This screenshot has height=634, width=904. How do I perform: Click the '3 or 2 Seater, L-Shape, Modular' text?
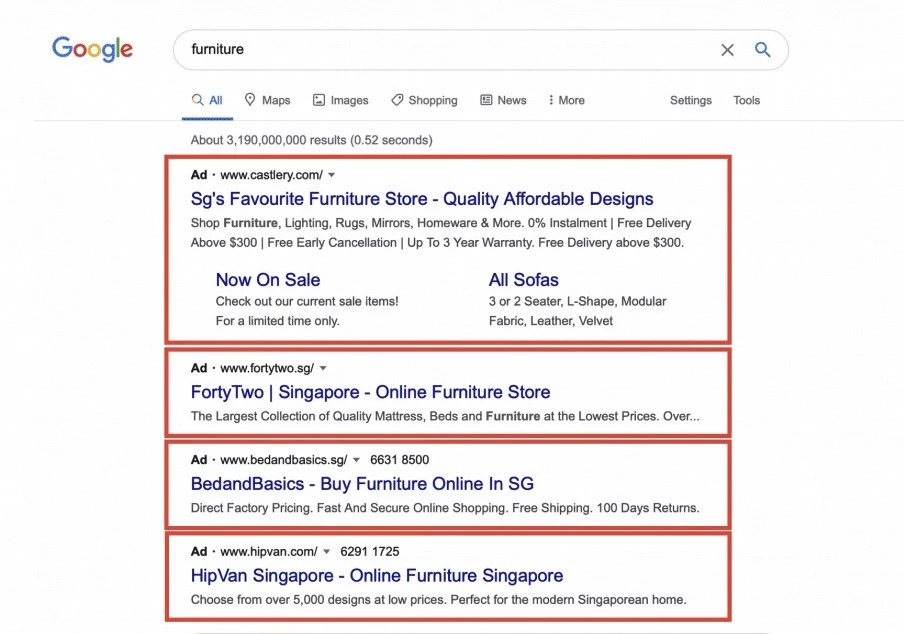click(x=578, y=301)
